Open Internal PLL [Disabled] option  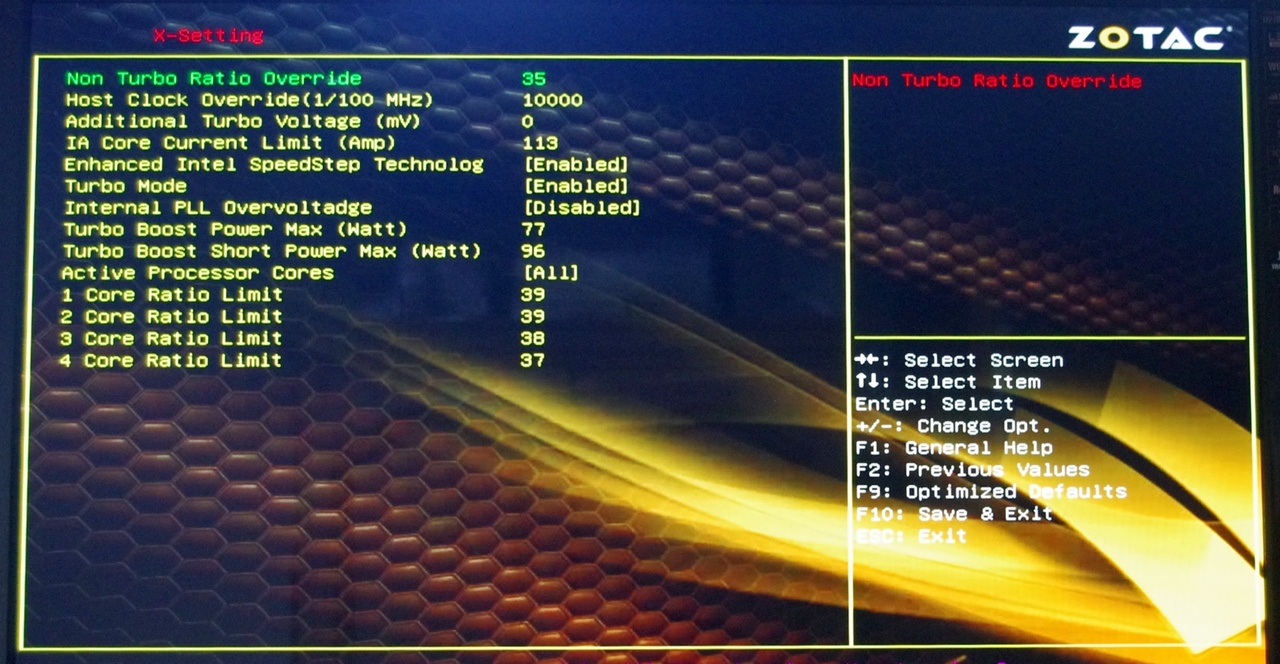(x=582, y=208)
